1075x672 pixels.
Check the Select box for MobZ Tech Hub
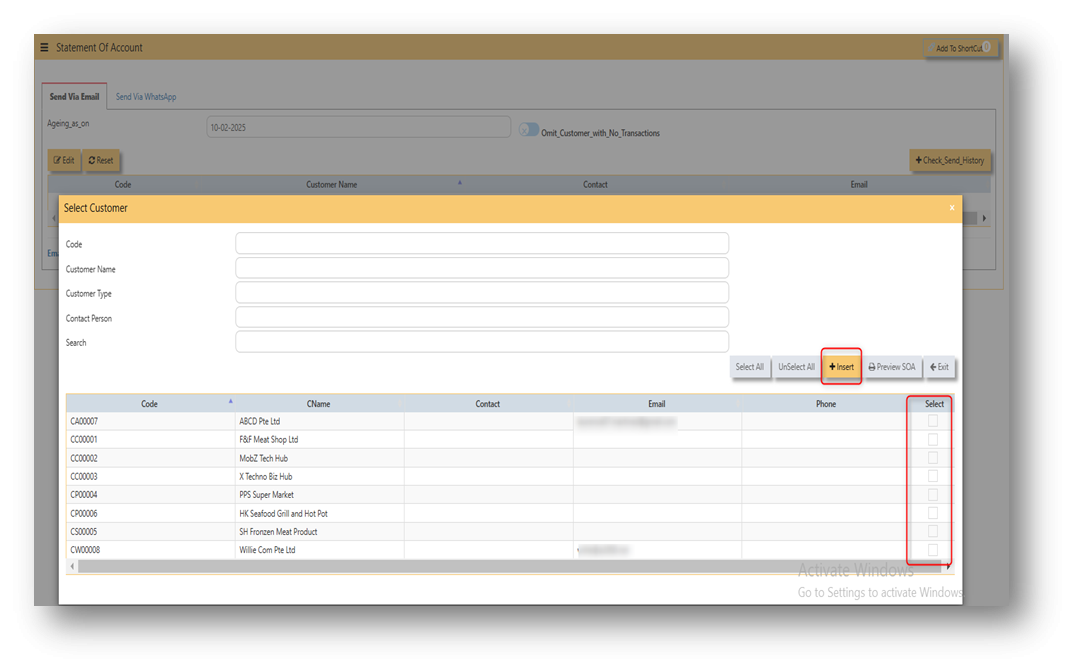click(932, 457)
